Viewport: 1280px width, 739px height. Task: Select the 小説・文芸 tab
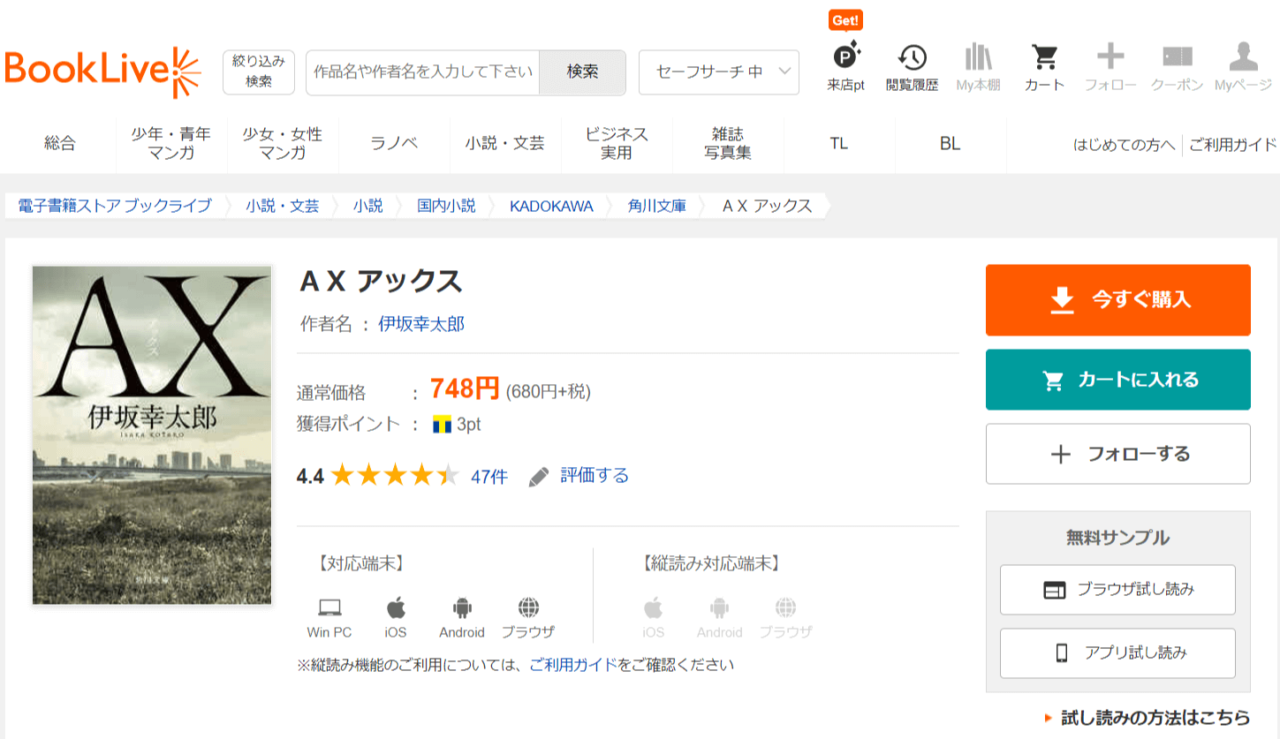[505, 143]
